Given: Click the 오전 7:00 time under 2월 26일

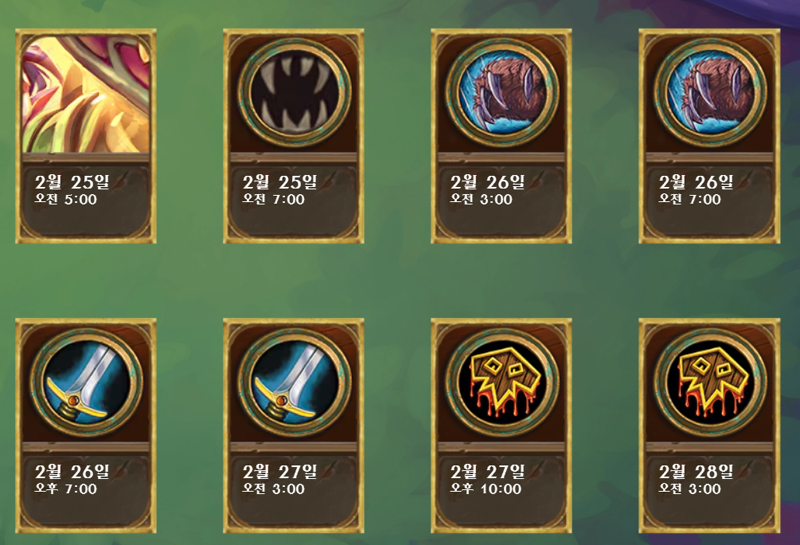Looking at the screenshot, I should coord(689,200).
